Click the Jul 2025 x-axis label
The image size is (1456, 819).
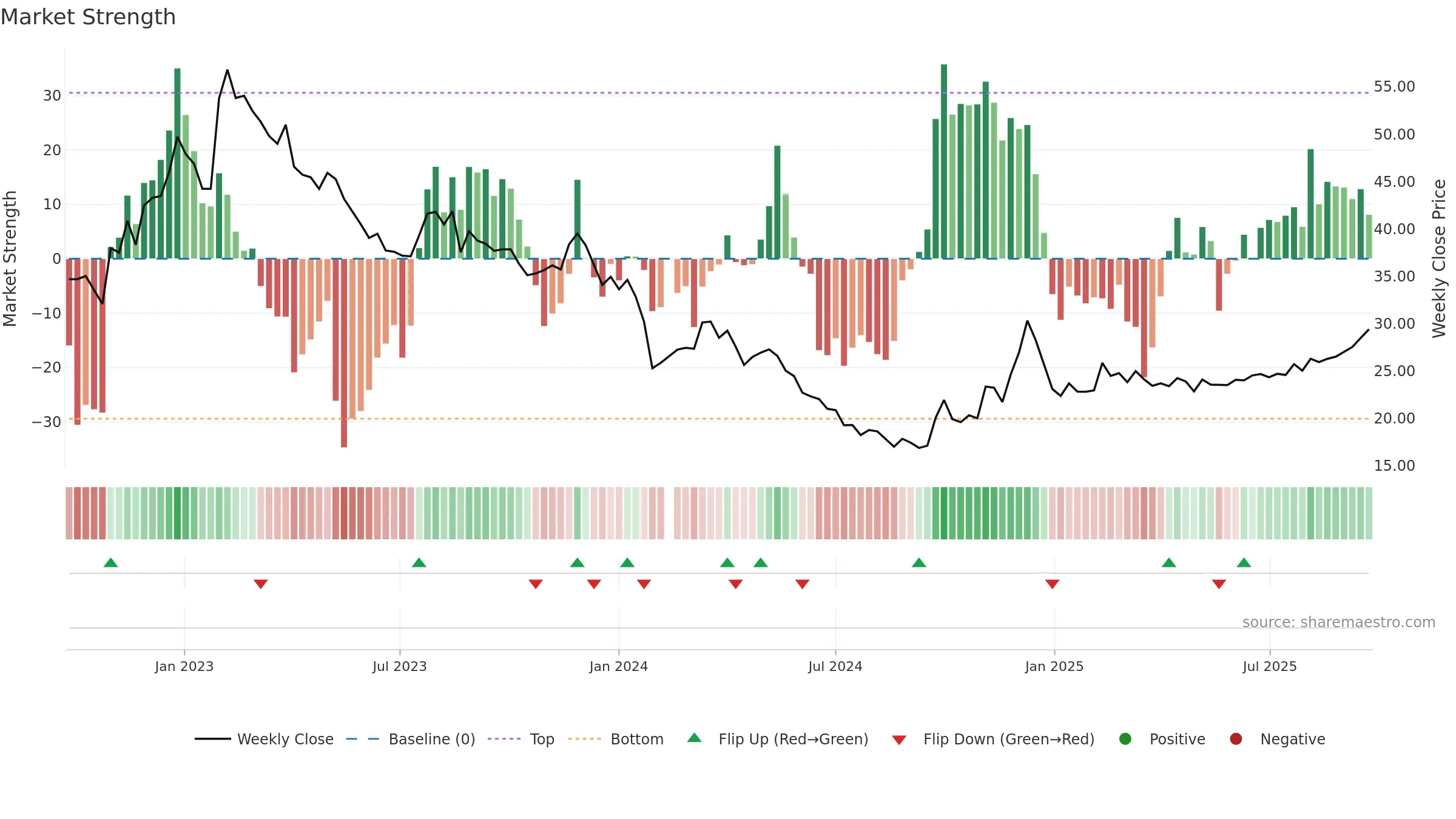[x=1269, y=666]
